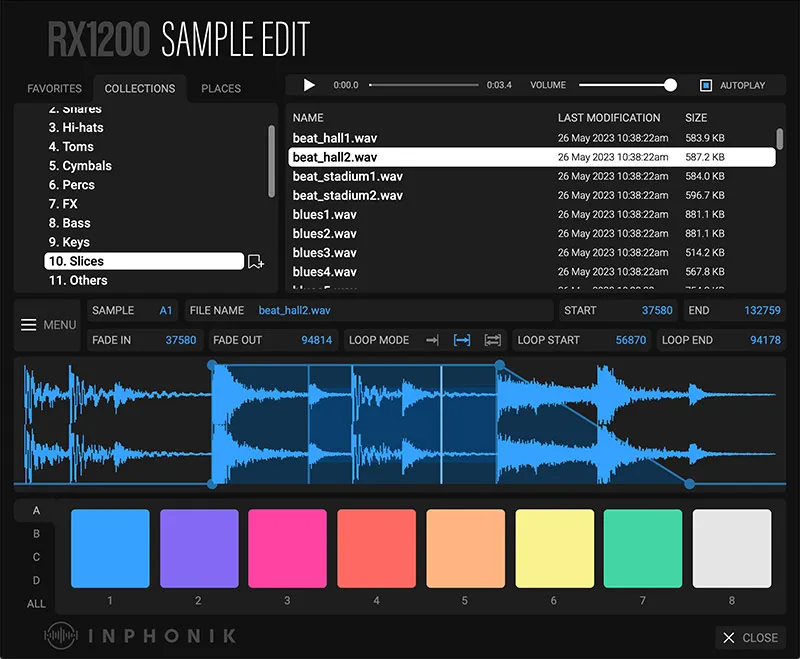Select the 4. Toms collection
Screen dimensions: 800x659
(x=71, y=147)
